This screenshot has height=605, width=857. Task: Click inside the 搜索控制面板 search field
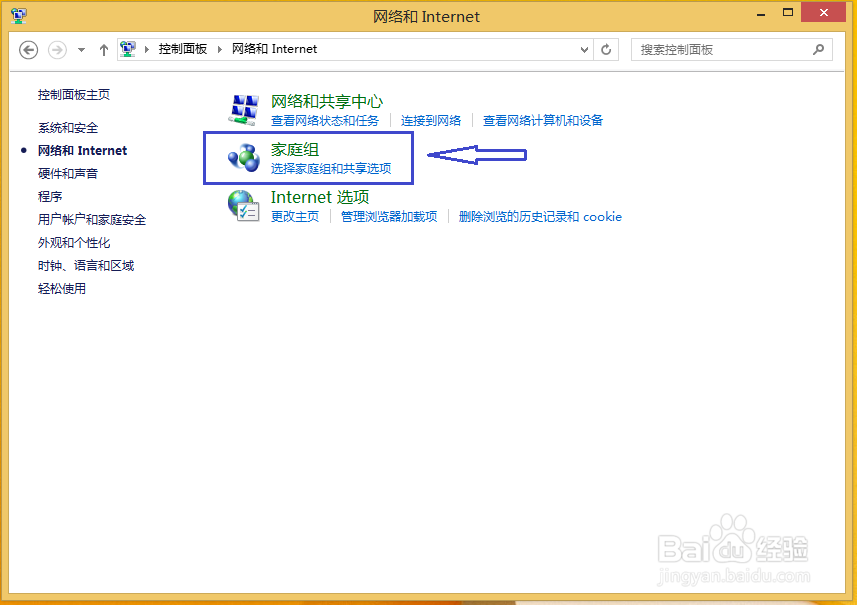pos(720,49)
